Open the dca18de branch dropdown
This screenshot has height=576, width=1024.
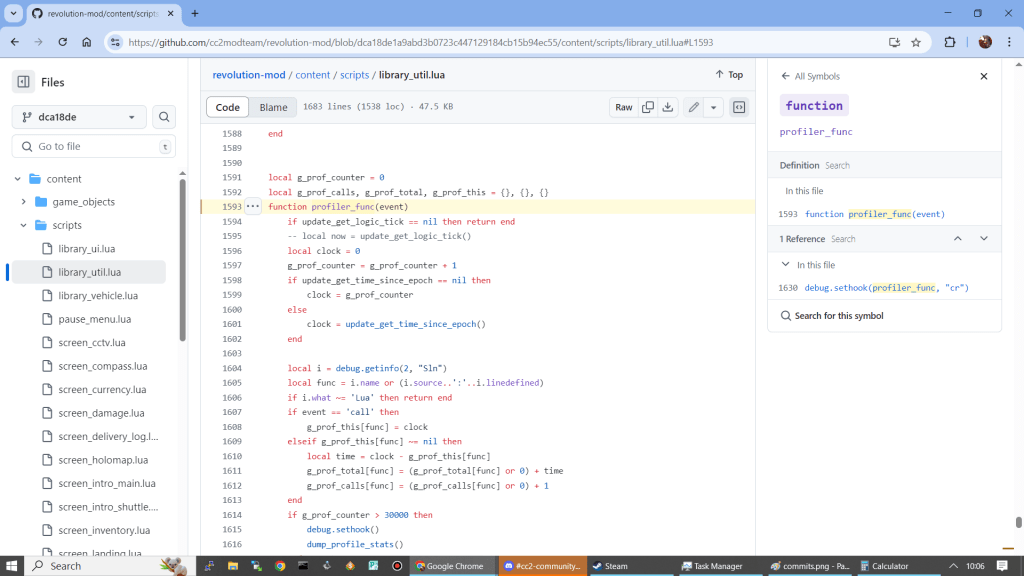click(x=79, y=117)
